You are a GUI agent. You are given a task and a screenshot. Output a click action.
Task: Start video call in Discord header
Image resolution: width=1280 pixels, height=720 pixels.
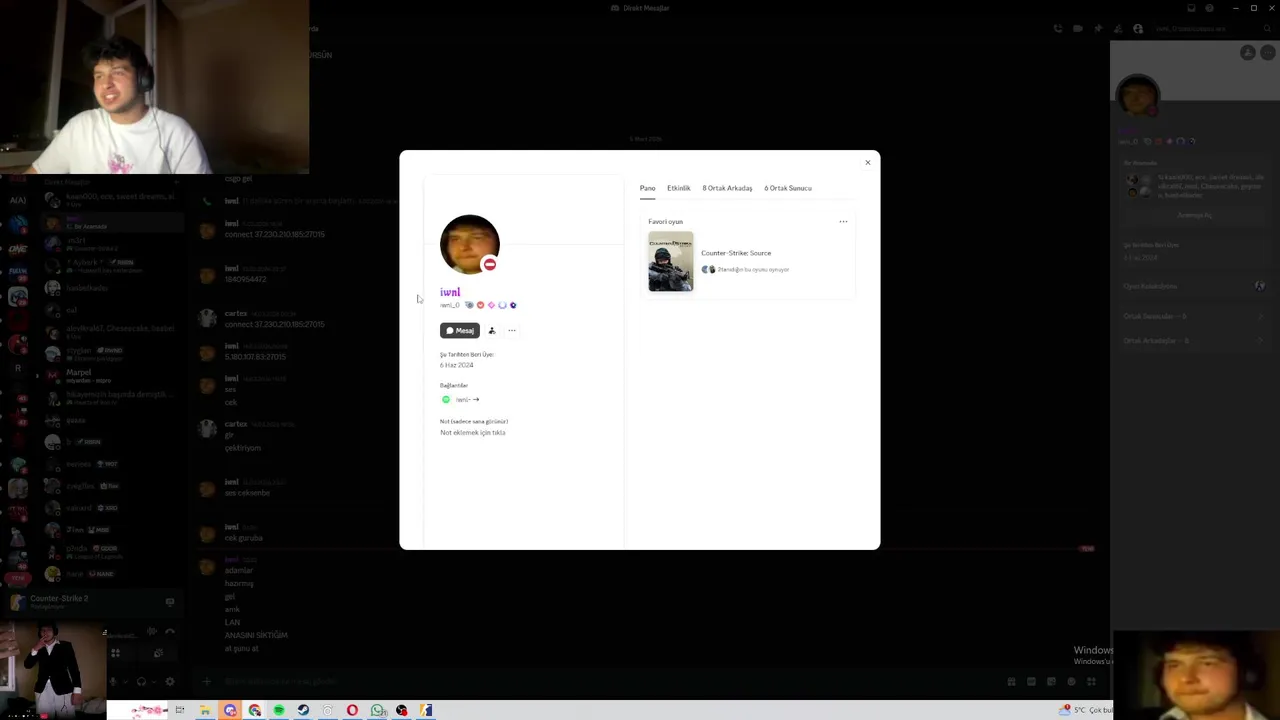click(1078, 29)
